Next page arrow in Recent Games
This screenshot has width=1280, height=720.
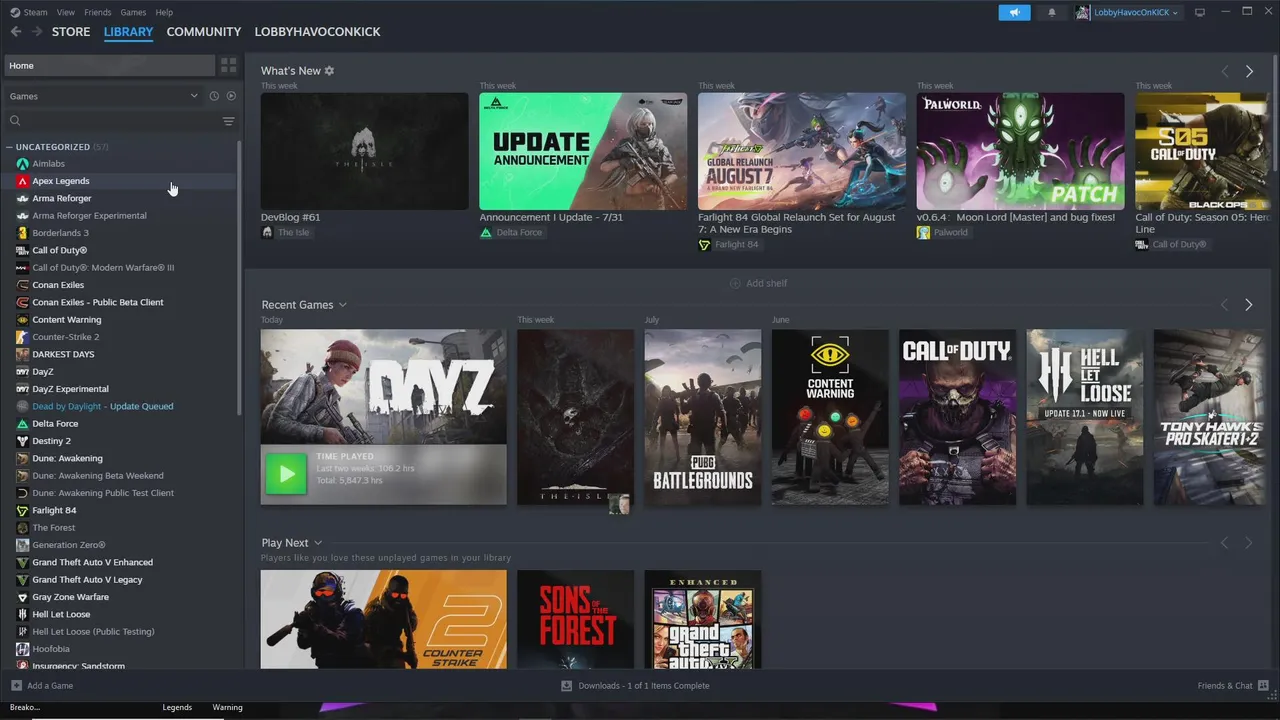coord(1249,305)
